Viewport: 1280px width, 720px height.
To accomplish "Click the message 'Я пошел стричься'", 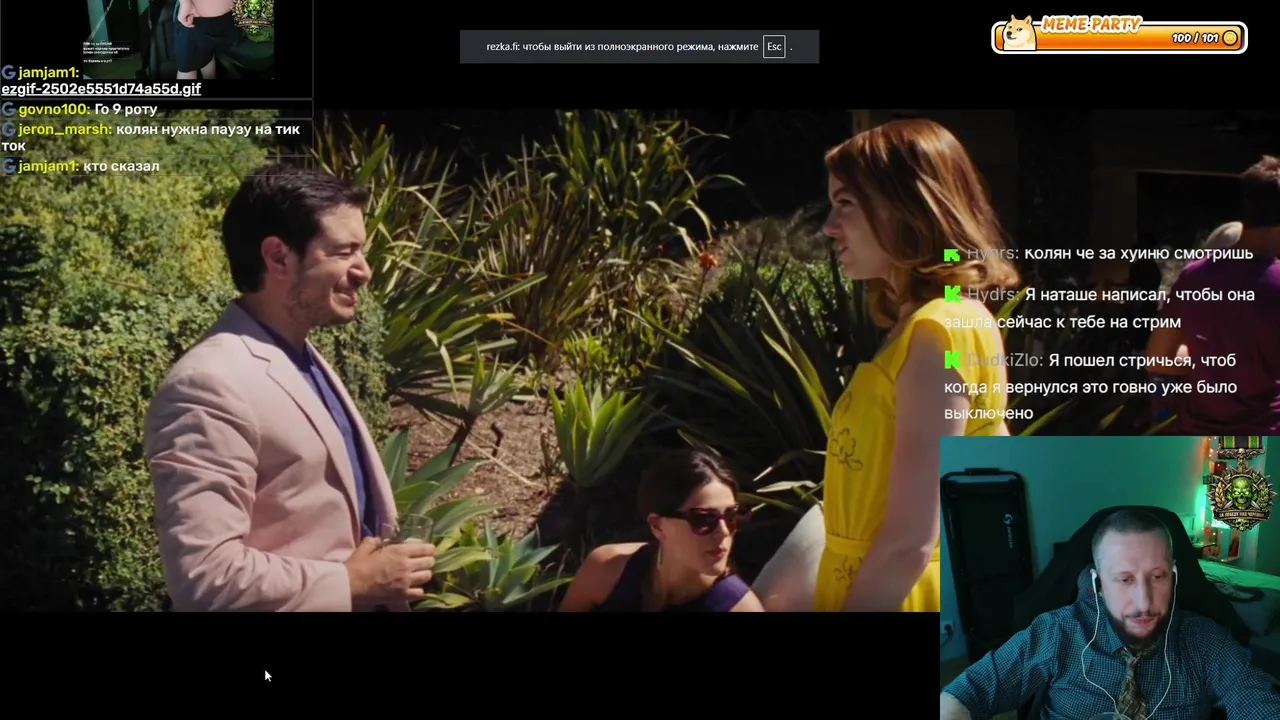I will pyautogui.click(x=1090, y=387).
